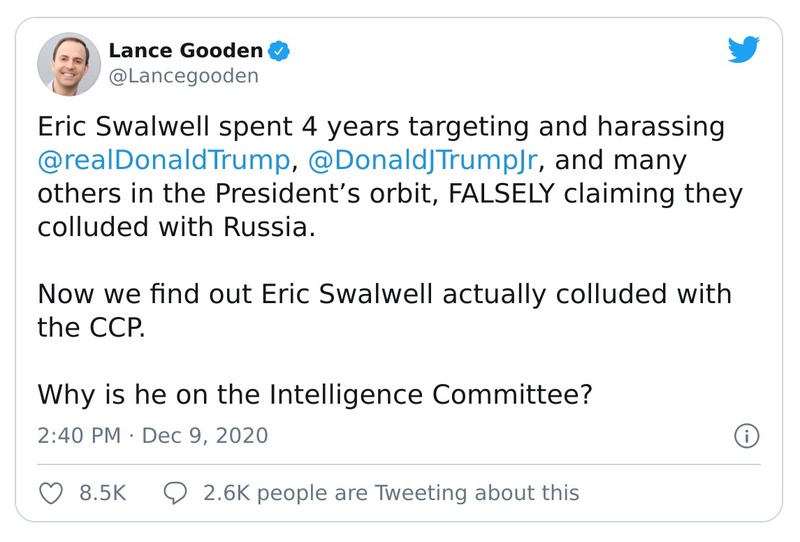The width and height of the screenshot is (800, 542).
Task: Open the tweet info circle icon
Action: coord(746,436)
